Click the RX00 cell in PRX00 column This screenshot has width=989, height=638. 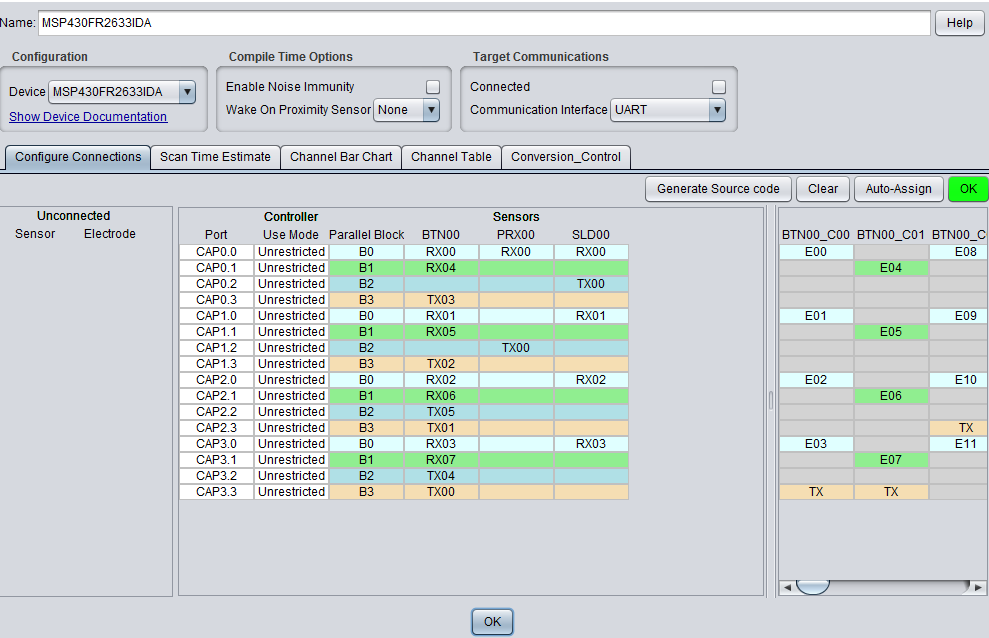point(516,252)
